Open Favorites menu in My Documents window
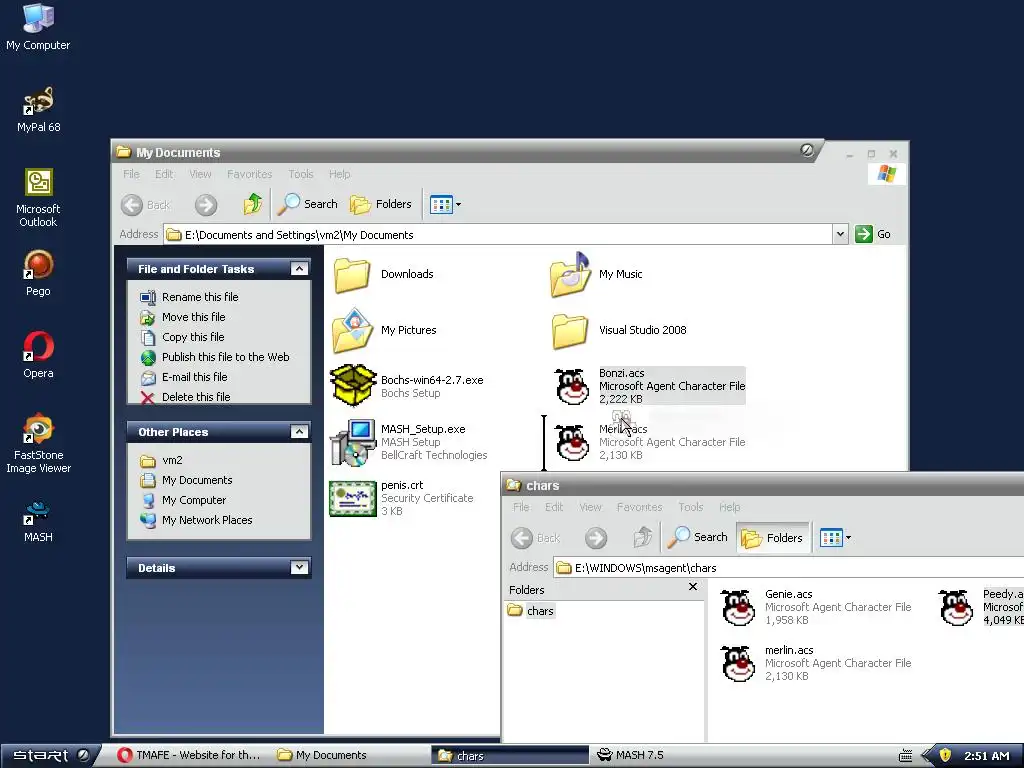The width and height of the screenshot is (1024, 768). tap(249, 174)
